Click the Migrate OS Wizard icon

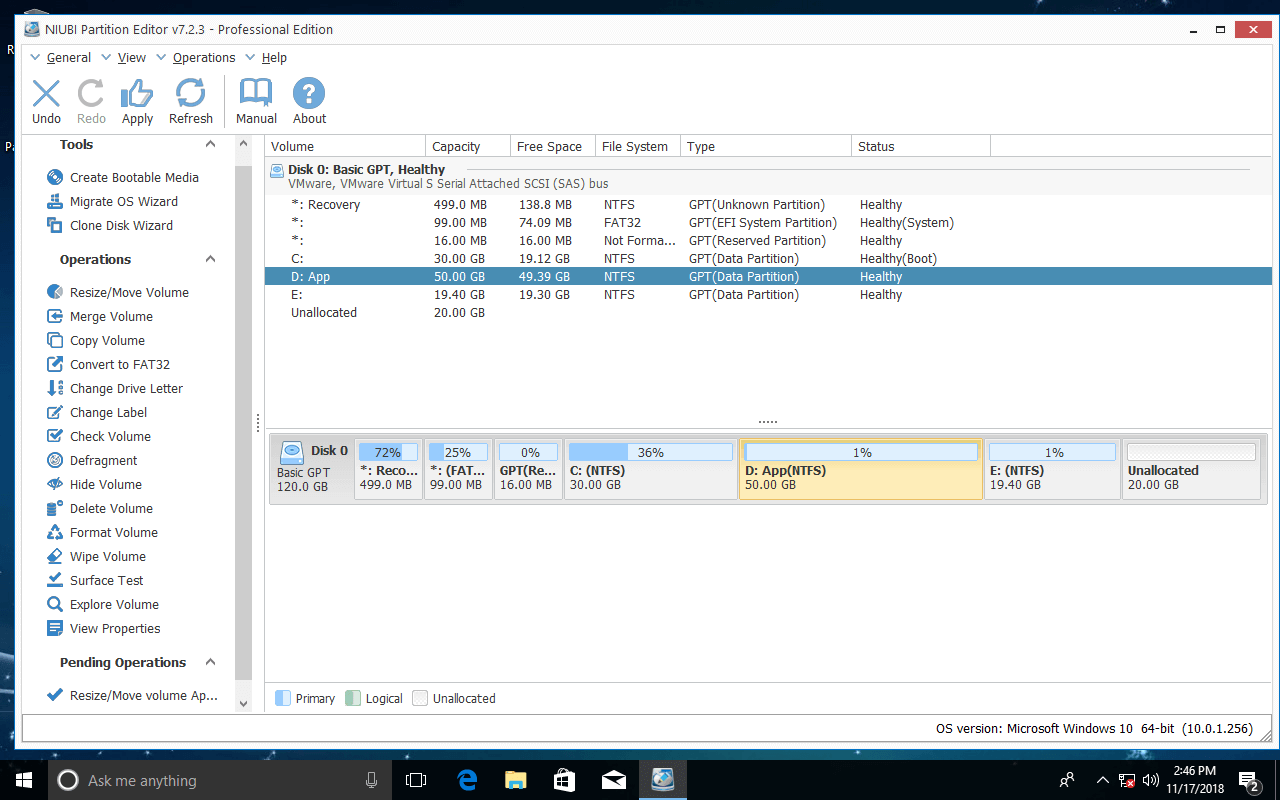point(55,201)
